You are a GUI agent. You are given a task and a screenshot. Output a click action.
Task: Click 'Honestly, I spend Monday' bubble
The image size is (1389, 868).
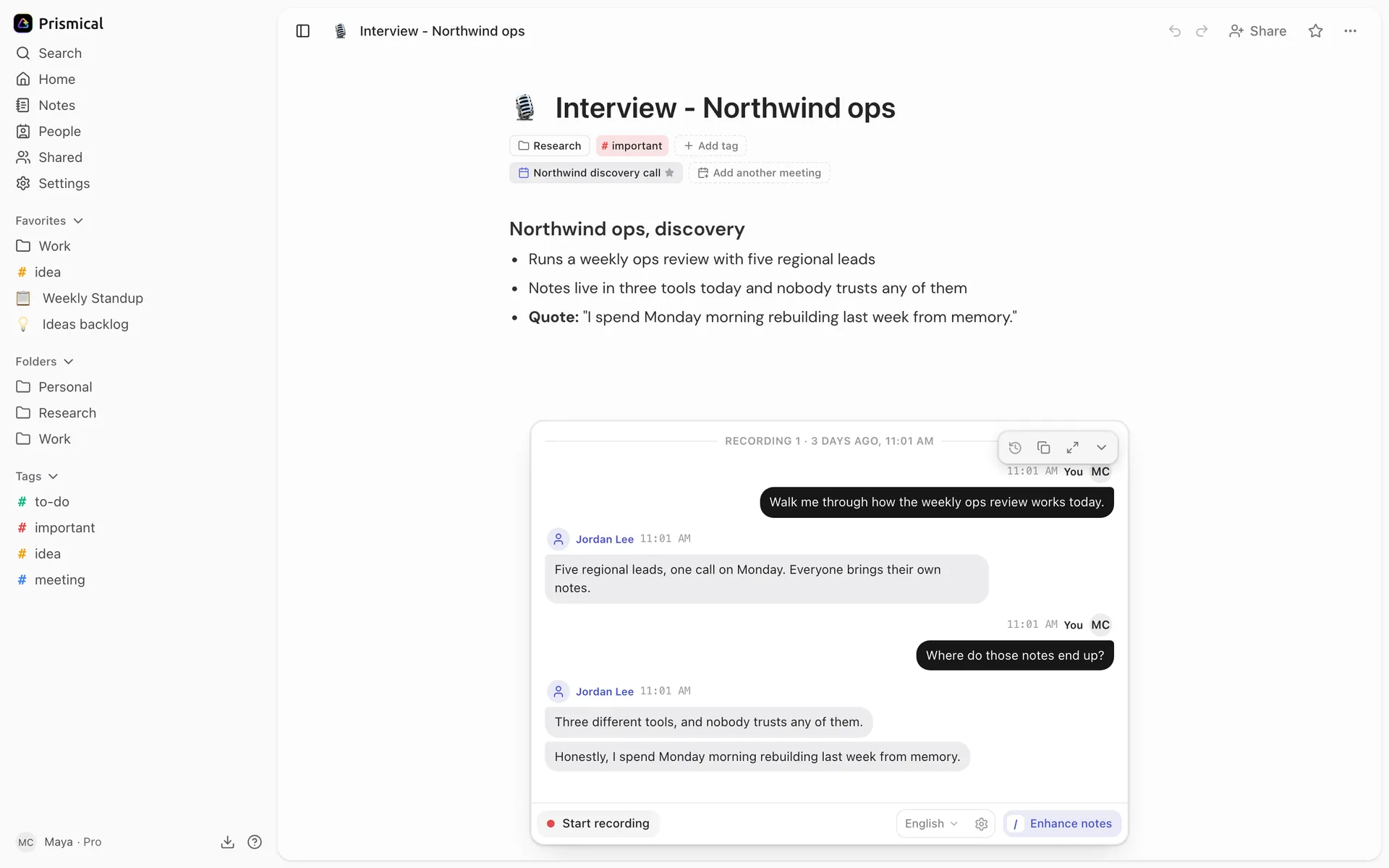click(x=757, y=757)
